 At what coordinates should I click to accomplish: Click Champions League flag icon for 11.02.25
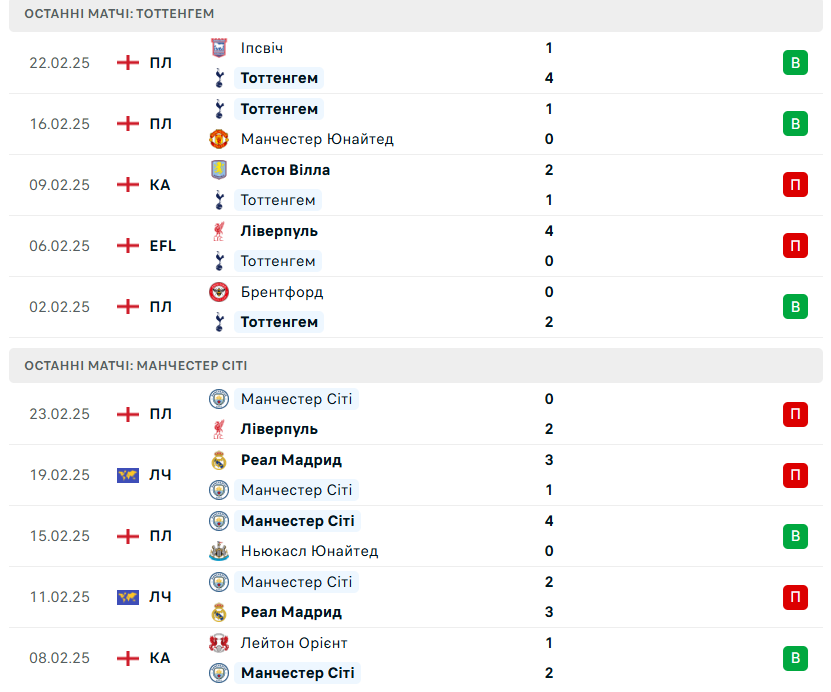point(128,597)
